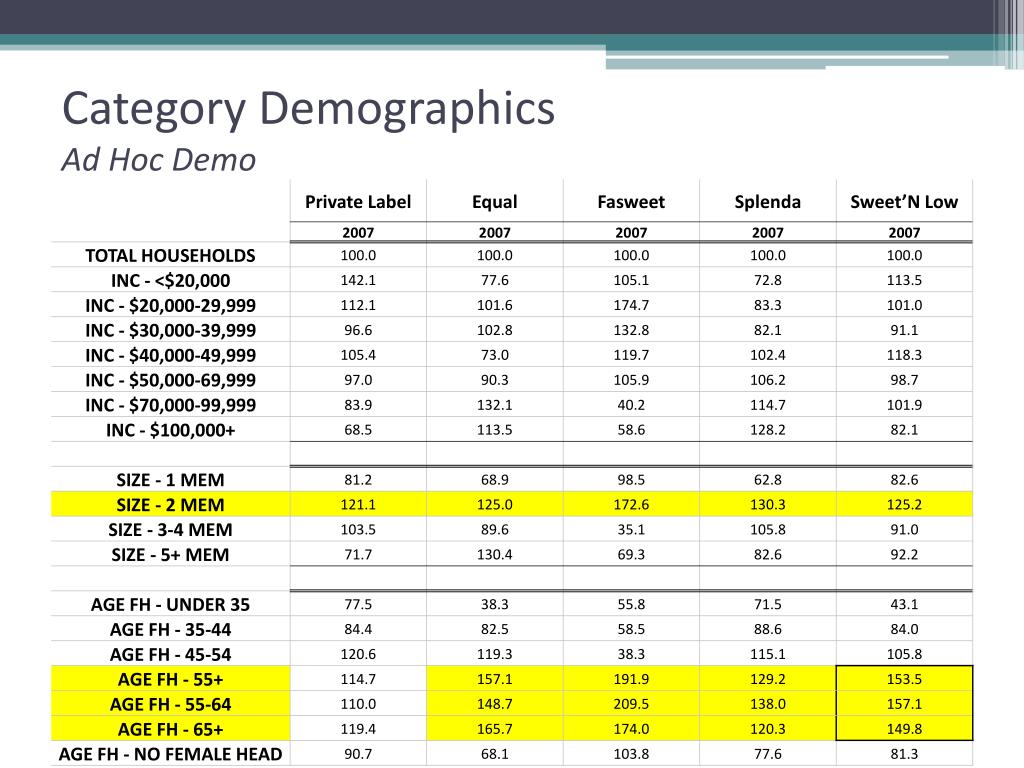This screenshot has width=1024, height=768.
Task: Select highlighted Sweet'N Low value 125.2 for SIZE 2 MEM
Action: click(904, 505)
